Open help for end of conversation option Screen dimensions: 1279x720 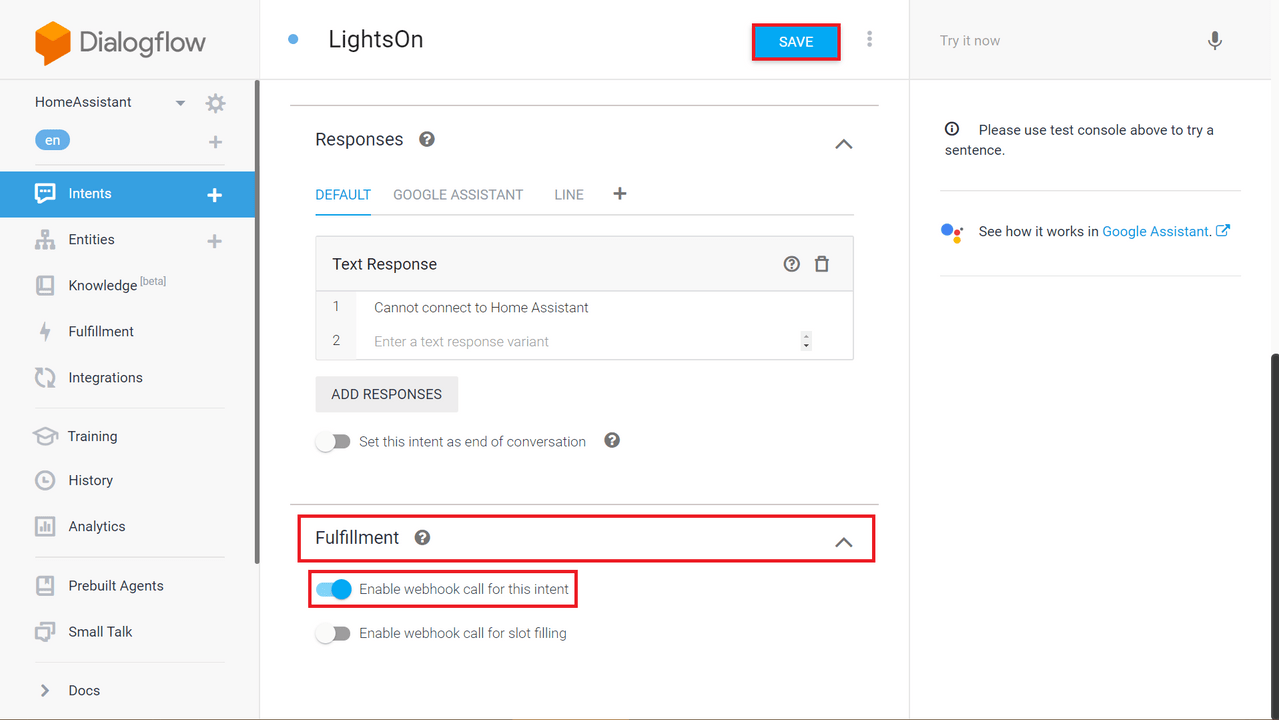click(x=612, y=440)
